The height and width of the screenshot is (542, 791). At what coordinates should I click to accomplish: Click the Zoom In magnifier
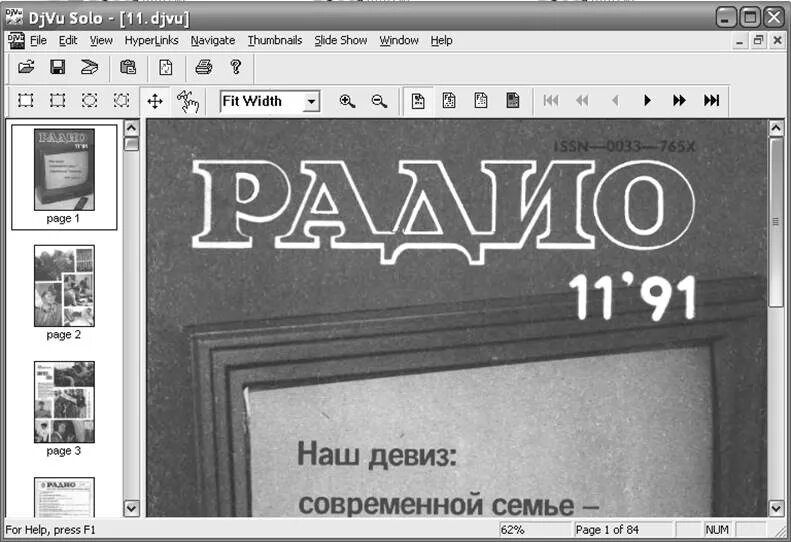click(347, 101)
